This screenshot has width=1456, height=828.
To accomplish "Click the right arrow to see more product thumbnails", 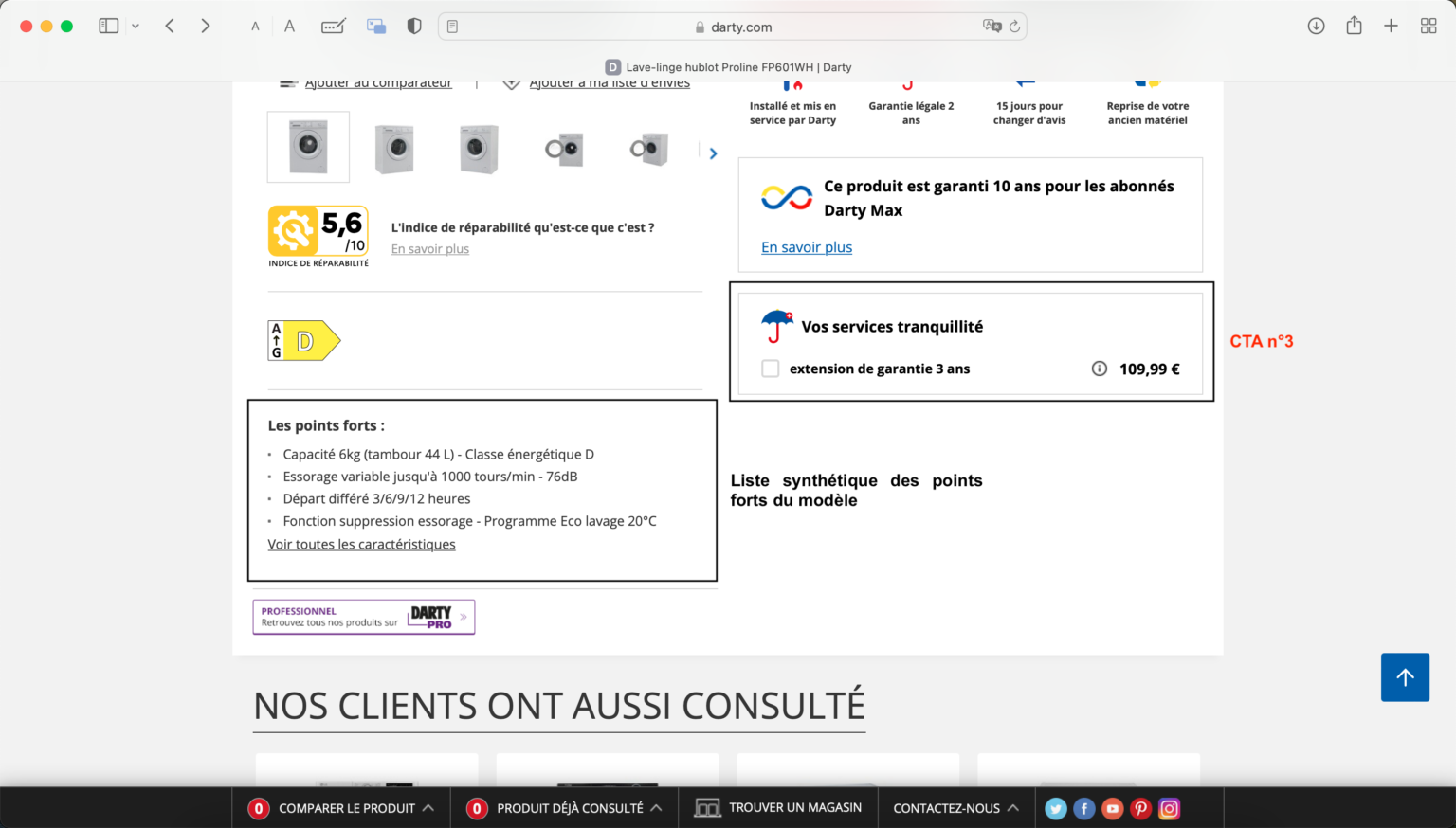I will coord(713,153).
